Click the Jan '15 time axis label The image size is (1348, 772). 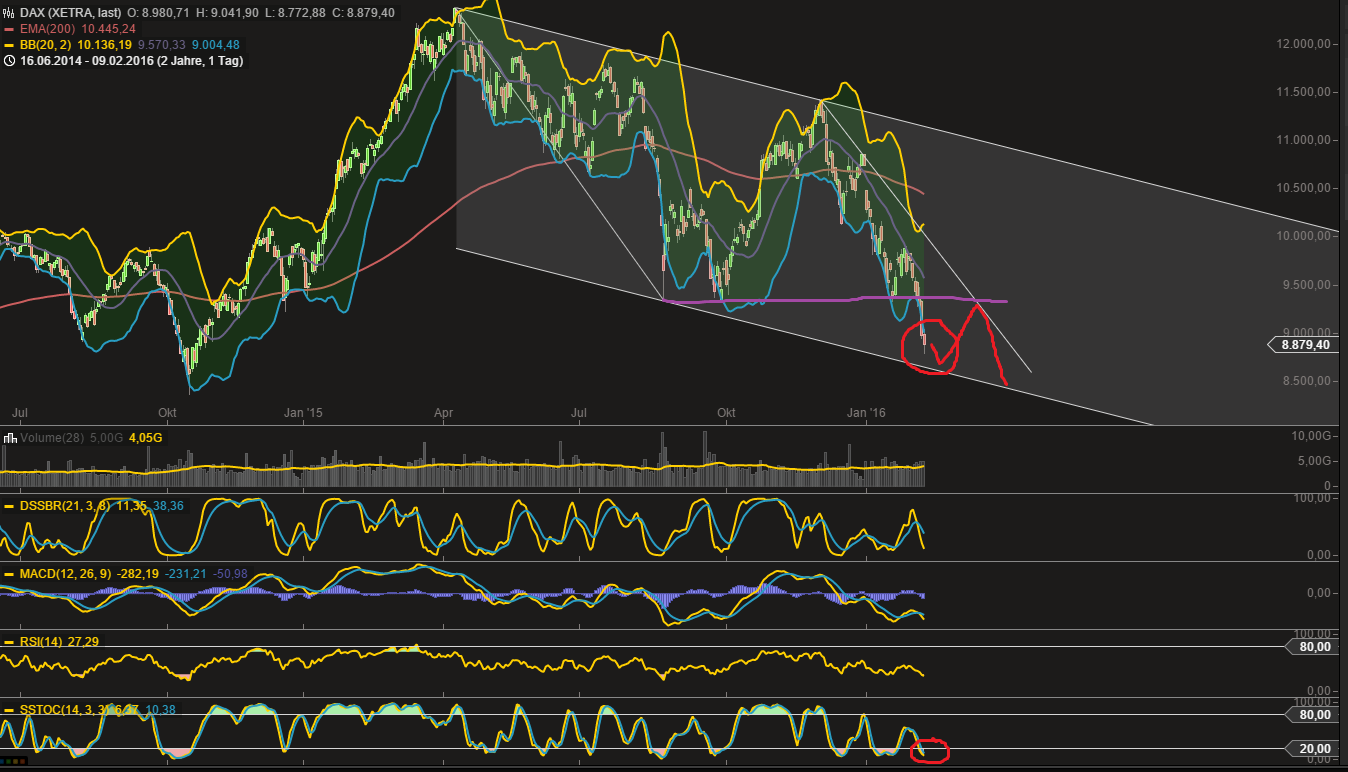(303, 412)
